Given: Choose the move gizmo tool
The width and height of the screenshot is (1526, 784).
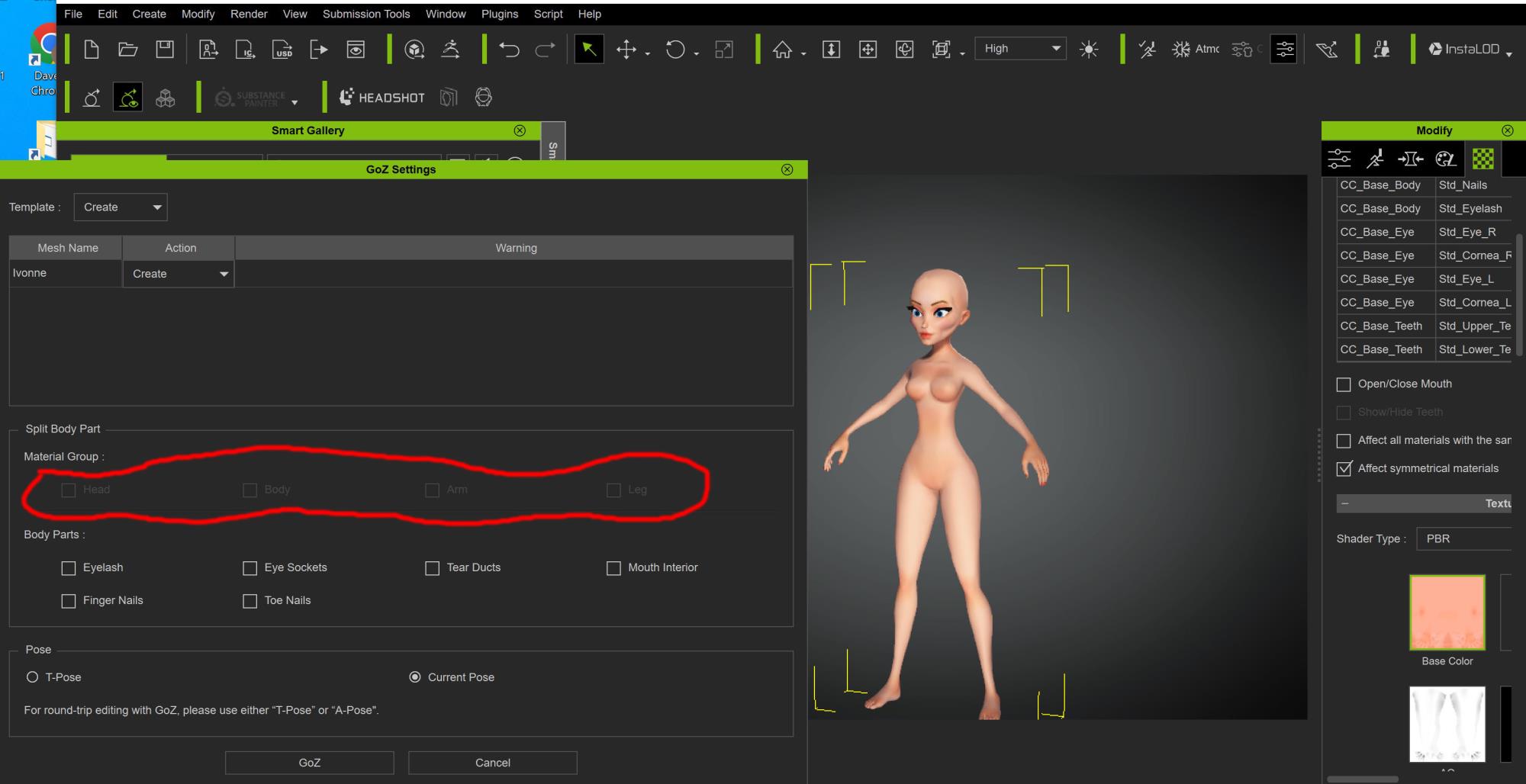Looking at the screenshot, I should (626, 50).
